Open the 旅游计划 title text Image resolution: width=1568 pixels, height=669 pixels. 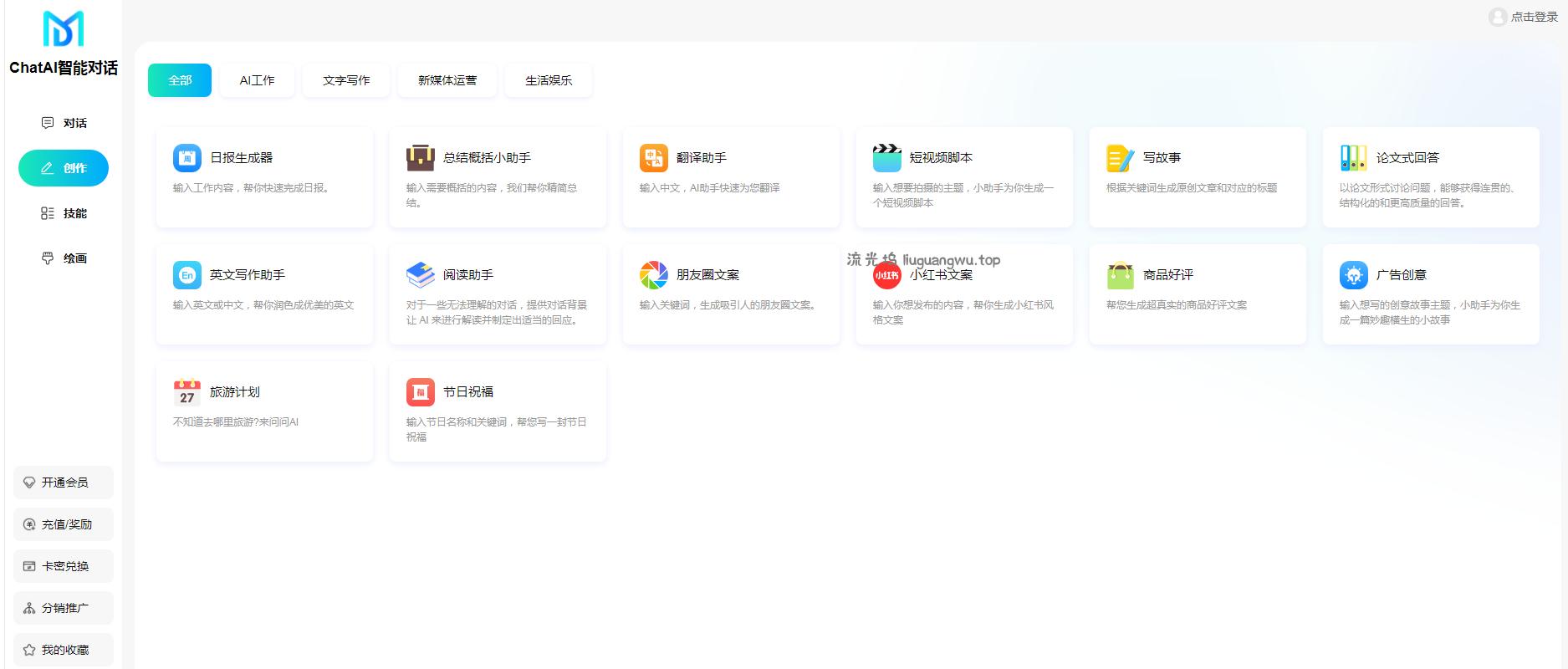[235, 391]
